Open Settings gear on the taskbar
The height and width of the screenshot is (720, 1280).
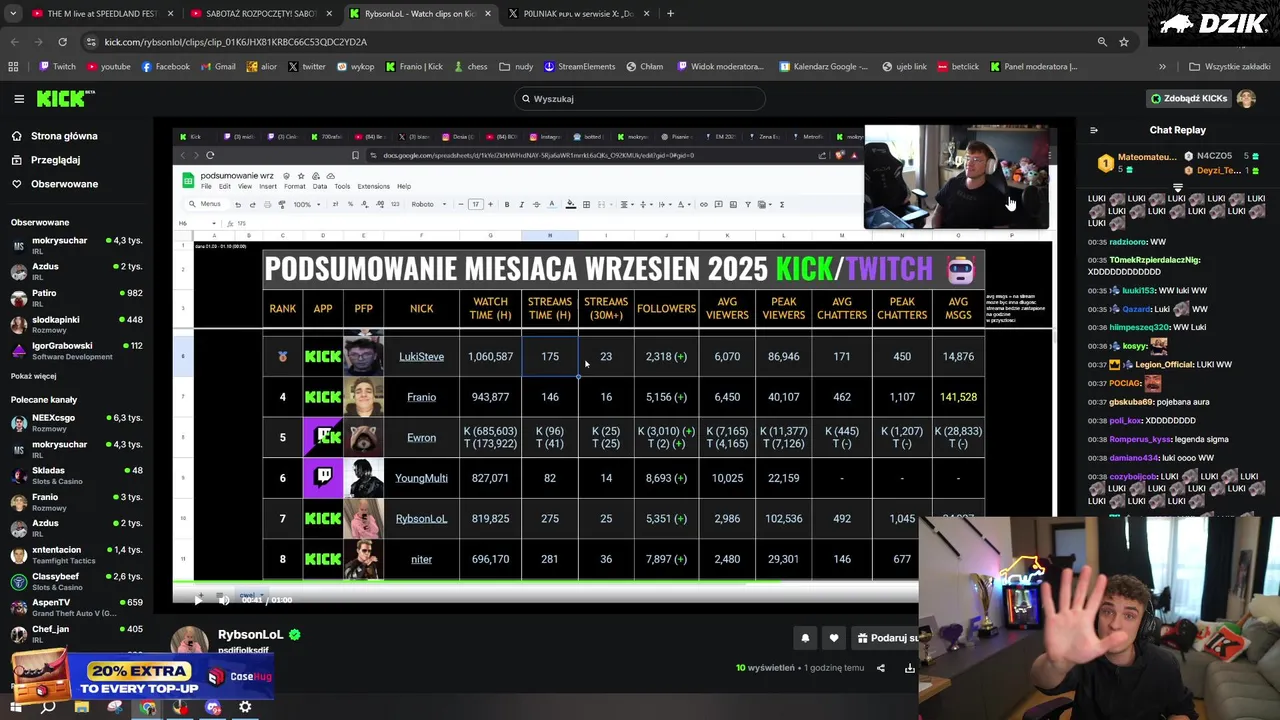point(245,707)
